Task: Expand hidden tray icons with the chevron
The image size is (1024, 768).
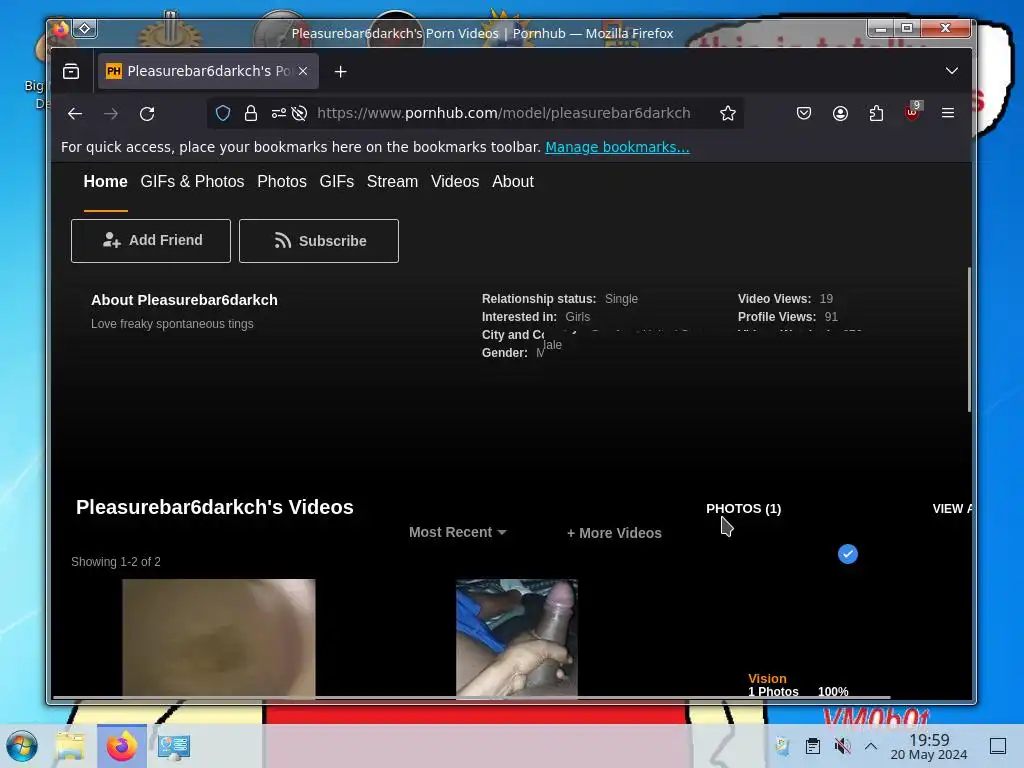Action: [x=871, y=746]
